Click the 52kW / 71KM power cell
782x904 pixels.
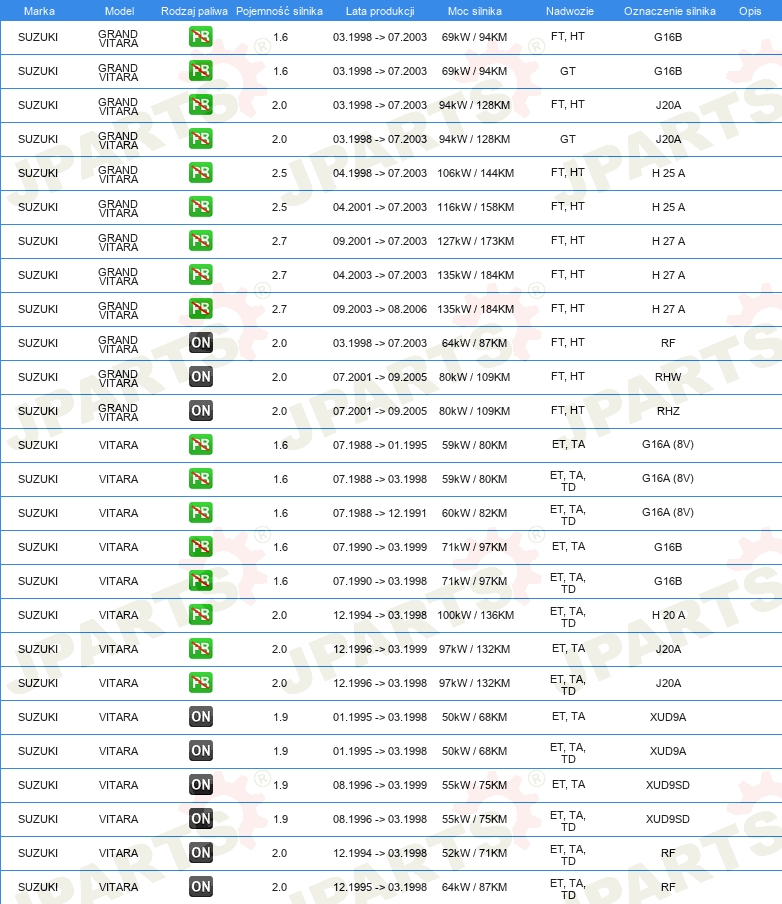point(474,853)
